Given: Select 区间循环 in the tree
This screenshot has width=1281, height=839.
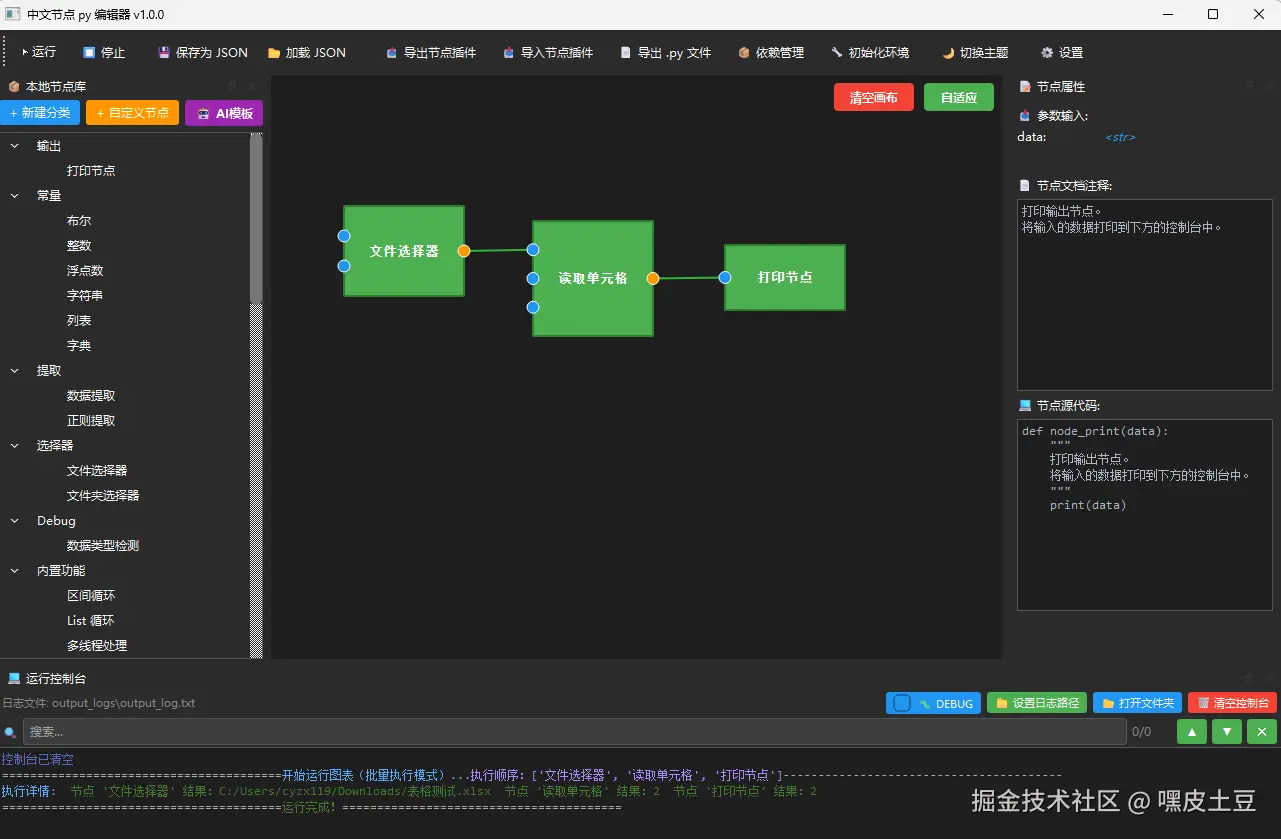Looking at the screenshot, I should pos(91,596).
